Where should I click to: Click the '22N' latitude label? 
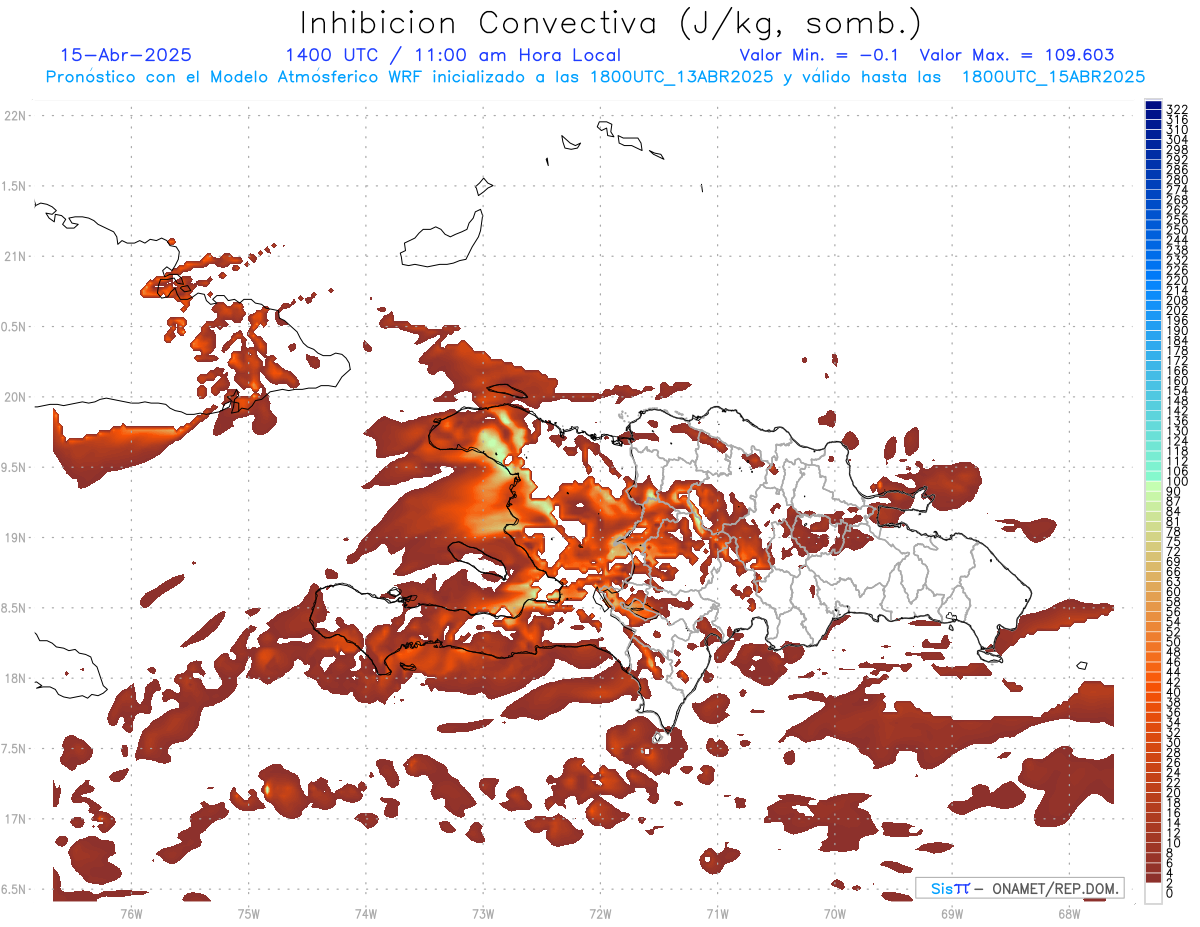15,116
